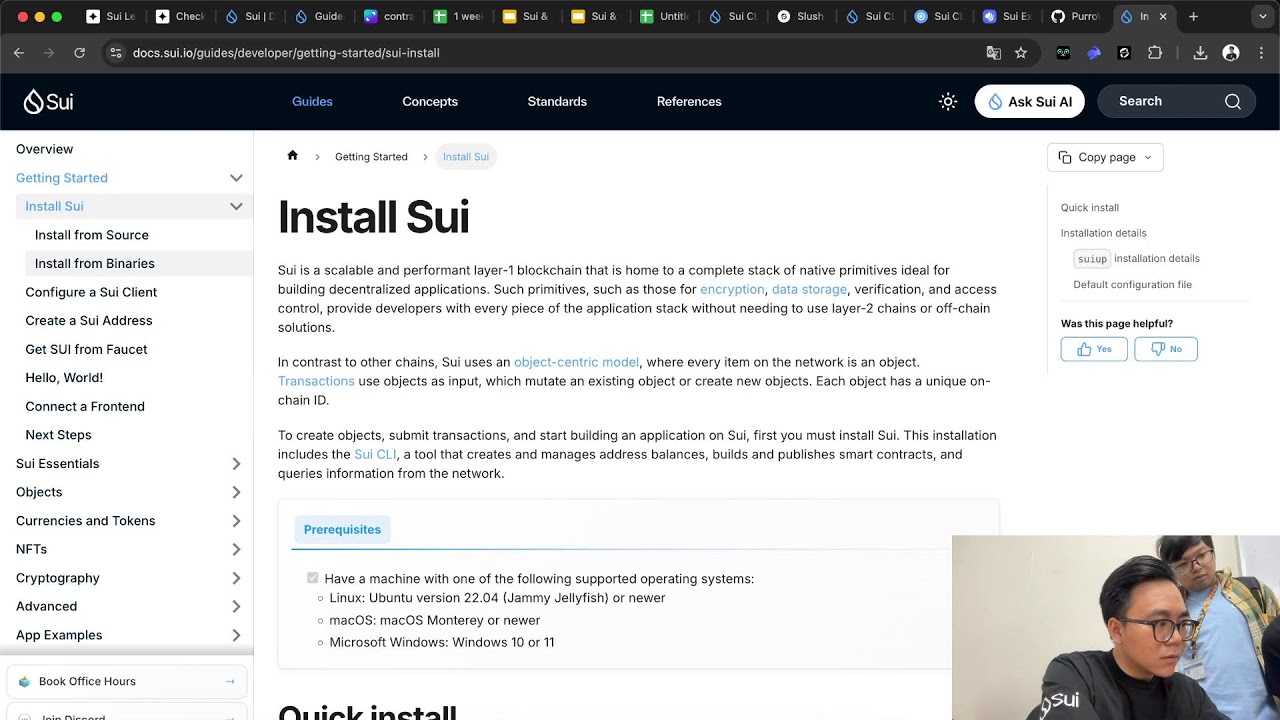Select the Prerequisites tab
Image resolution: width=1280 pixels, height=720 pixels.
[342, 529]
